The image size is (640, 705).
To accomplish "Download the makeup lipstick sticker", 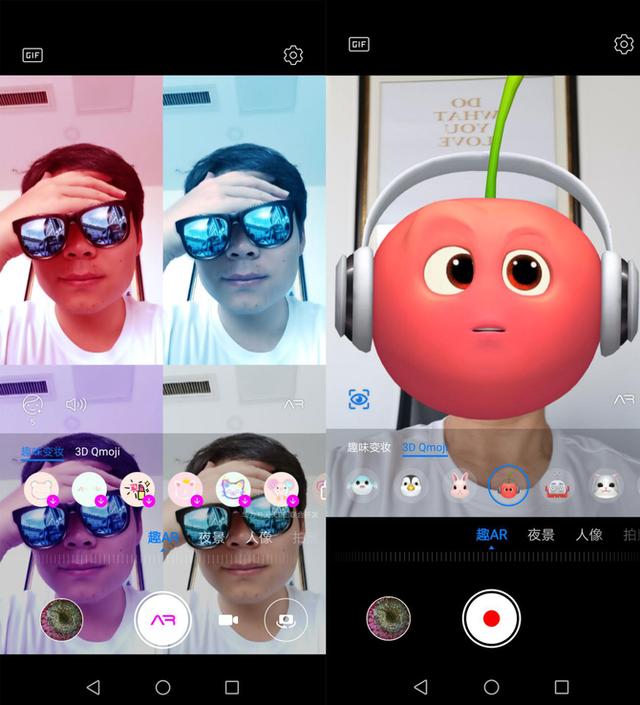I will pyautogui.click(x=138, y=489).
